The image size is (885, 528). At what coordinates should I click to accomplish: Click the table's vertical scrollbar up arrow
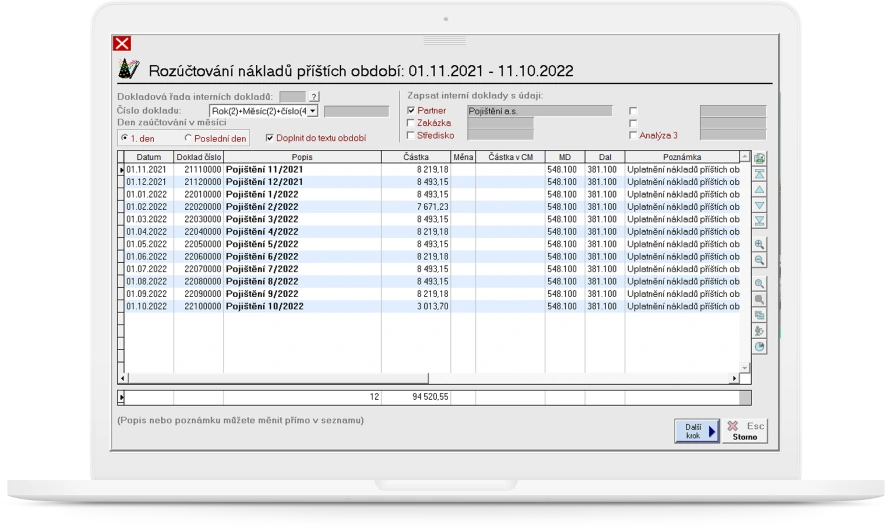coord(745,156)
